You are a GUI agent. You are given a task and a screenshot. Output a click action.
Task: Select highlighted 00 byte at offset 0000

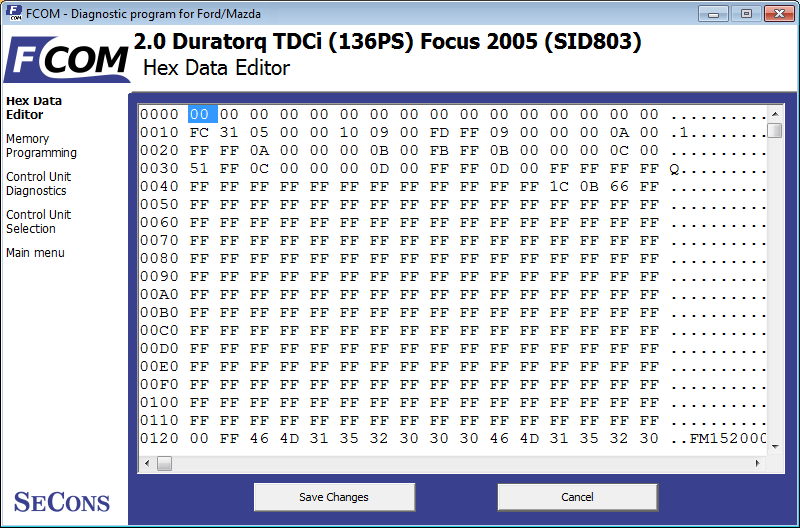(x=203, y=114)
